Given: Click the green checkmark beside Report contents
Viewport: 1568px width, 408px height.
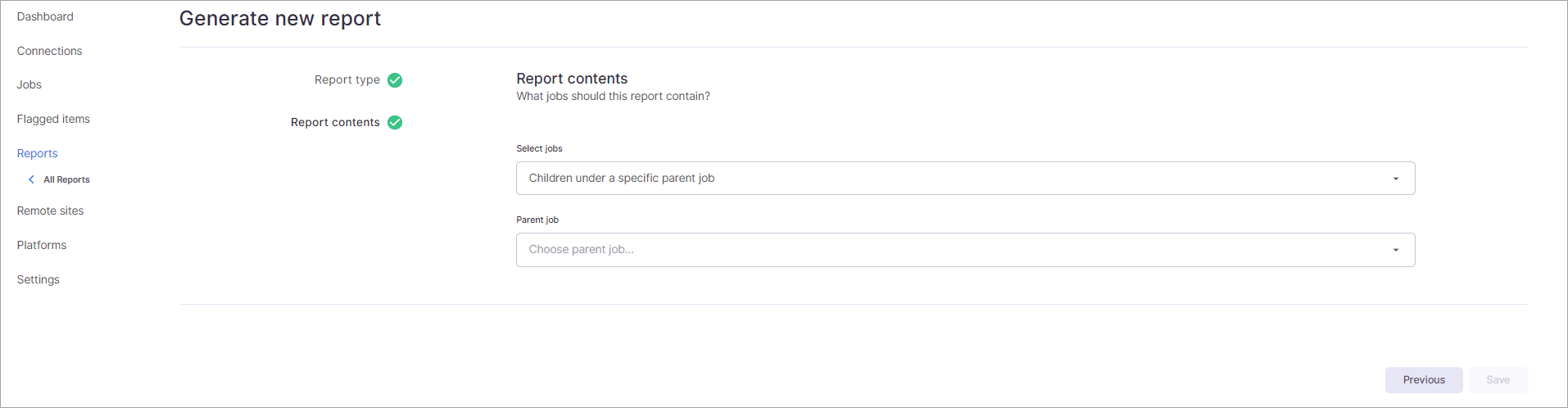Looking at the screenshot, I should click(395, 123).
